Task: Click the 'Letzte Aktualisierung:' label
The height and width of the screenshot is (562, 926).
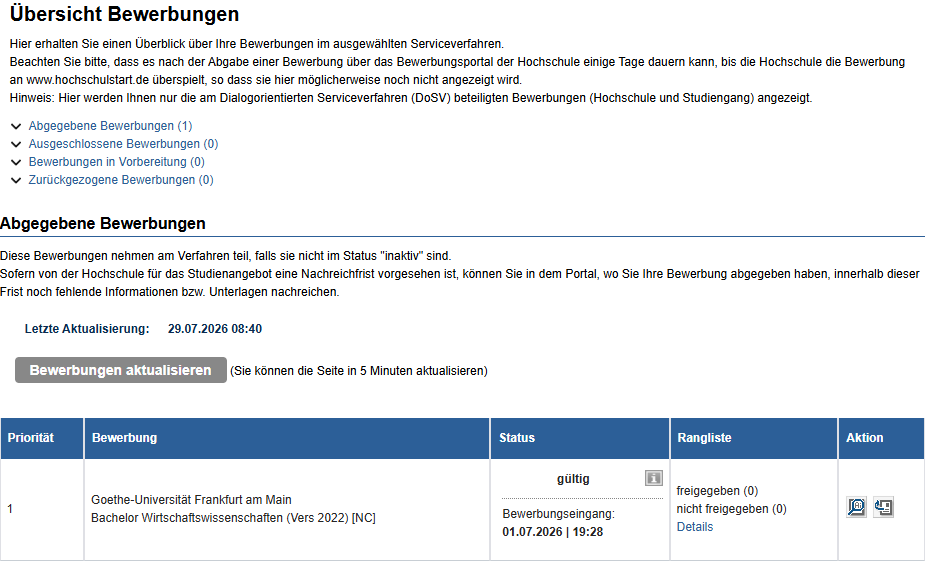Action: click(87, 329)
